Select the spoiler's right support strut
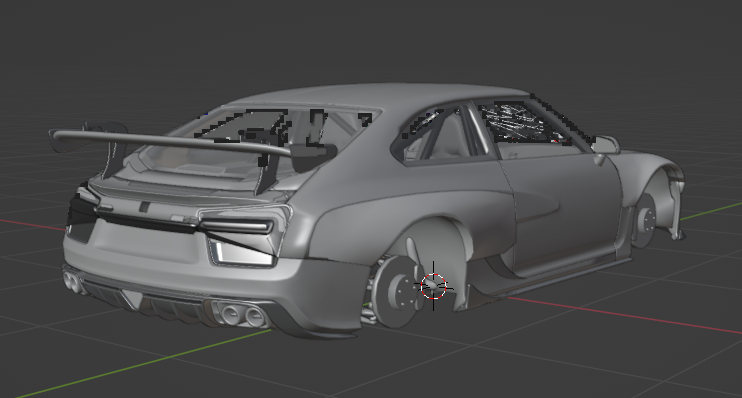Viewport: 742px width, 398px height. coord(267,173)
